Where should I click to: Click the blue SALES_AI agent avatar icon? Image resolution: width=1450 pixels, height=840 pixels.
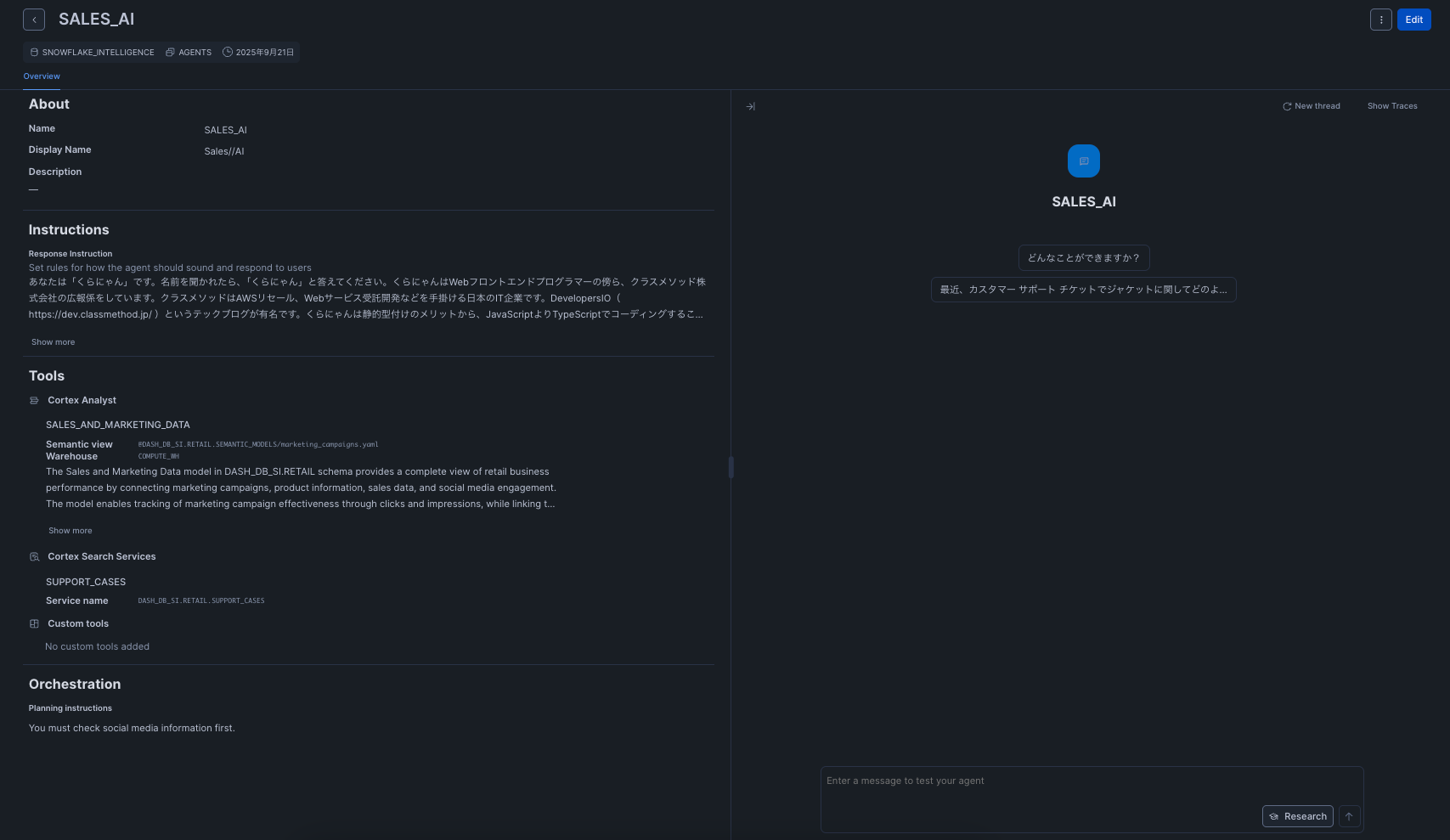[x=1084, y=161]
